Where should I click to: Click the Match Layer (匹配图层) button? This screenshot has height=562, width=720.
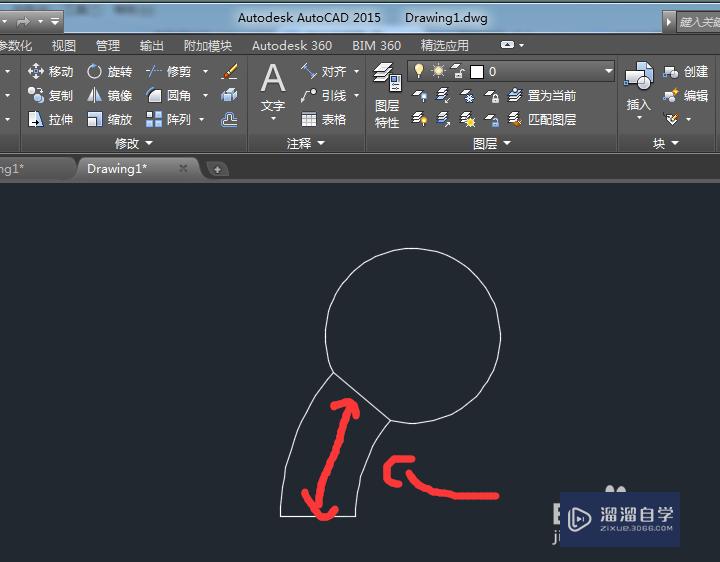pyautogui.click(x=542, y=119)
